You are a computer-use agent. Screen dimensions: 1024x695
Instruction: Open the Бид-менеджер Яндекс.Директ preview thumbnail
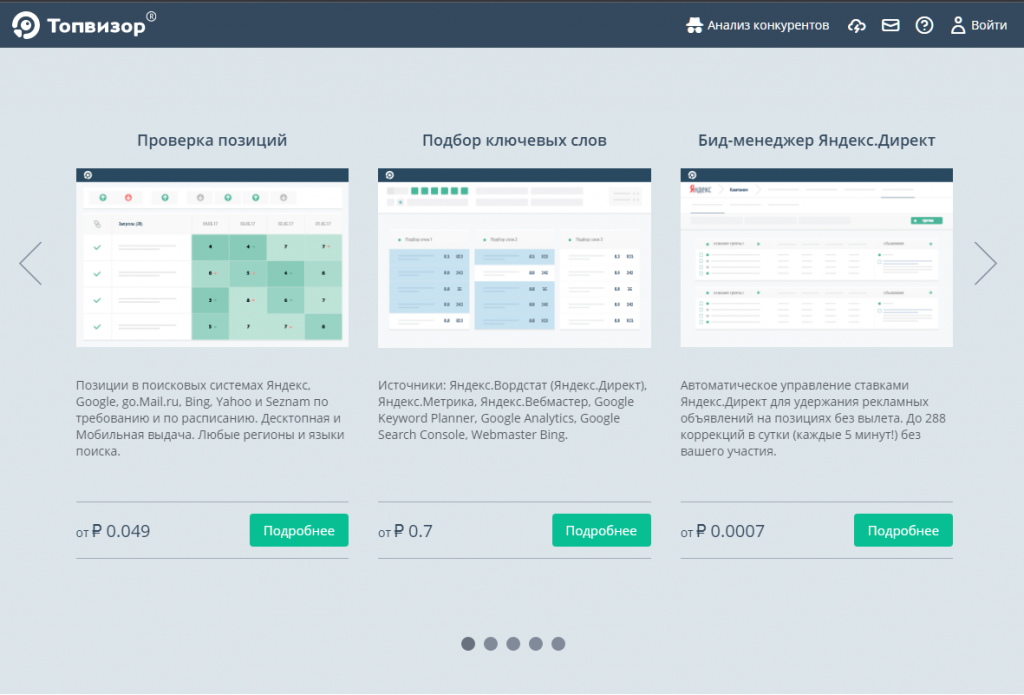pyautogui.click(x=816, y=258)
